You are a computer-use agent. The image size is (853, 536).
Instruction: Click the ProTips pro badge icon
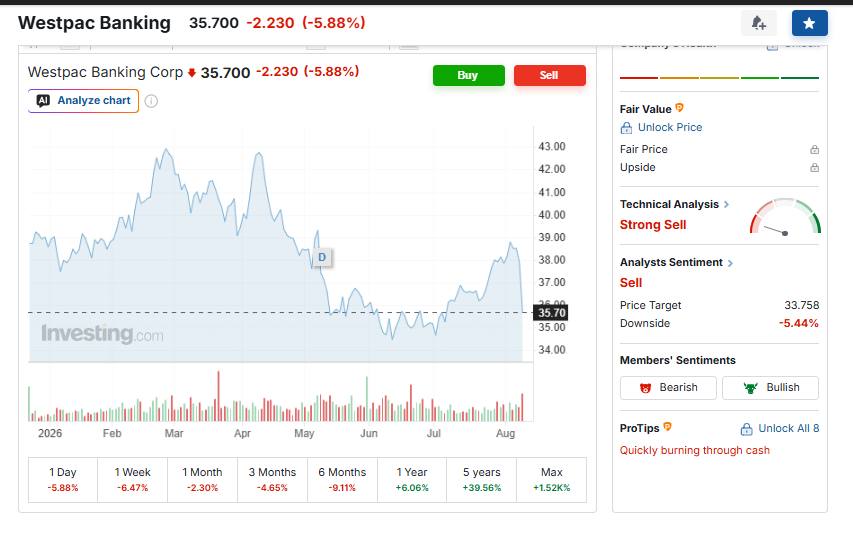[x=667, y=427]
